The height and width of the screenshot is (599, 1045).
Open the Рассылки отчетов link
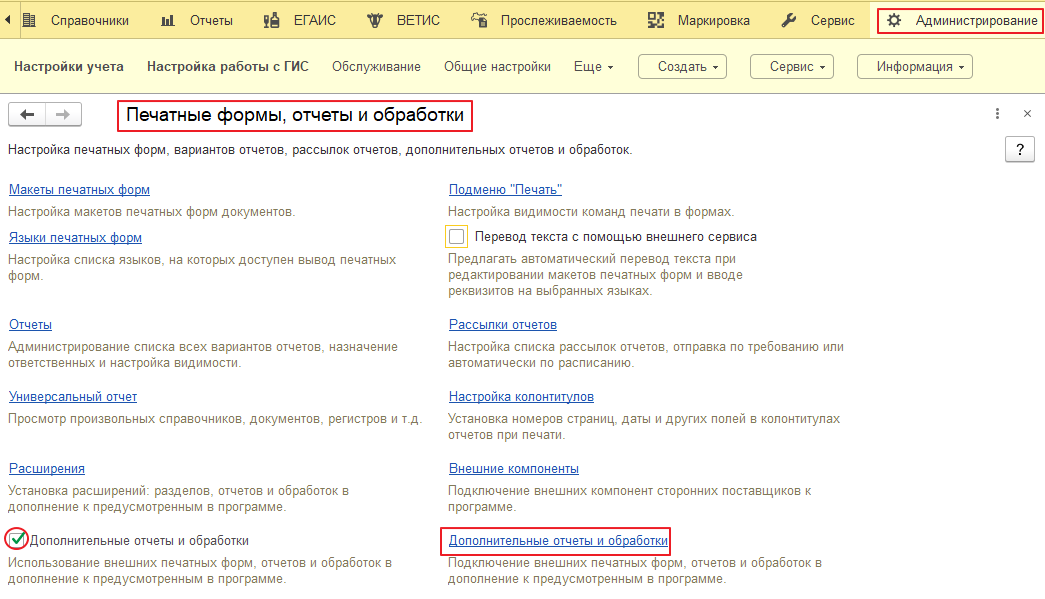[502, 324]
